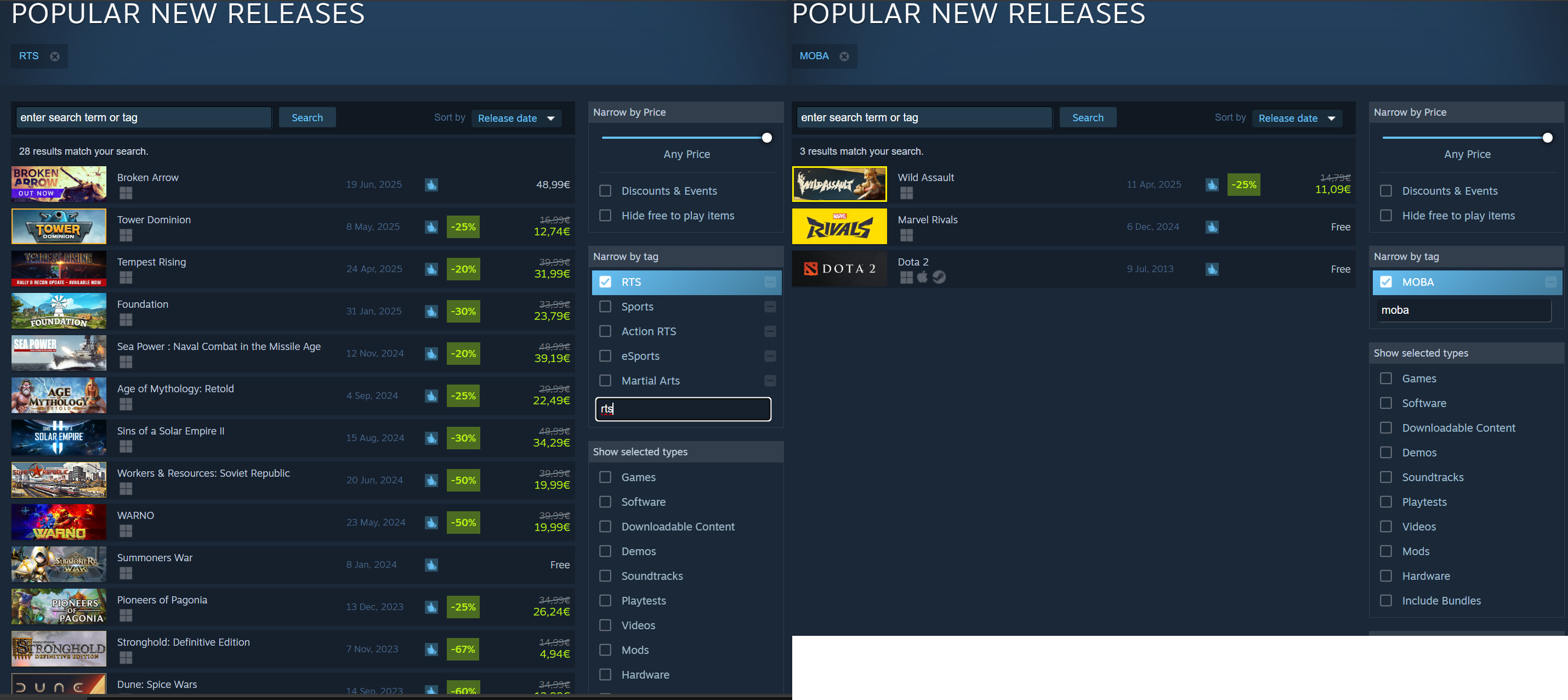Viewport: 1568px width, 700px height.
Task: Tick the eSports tag checkbox
Action: 605,356
